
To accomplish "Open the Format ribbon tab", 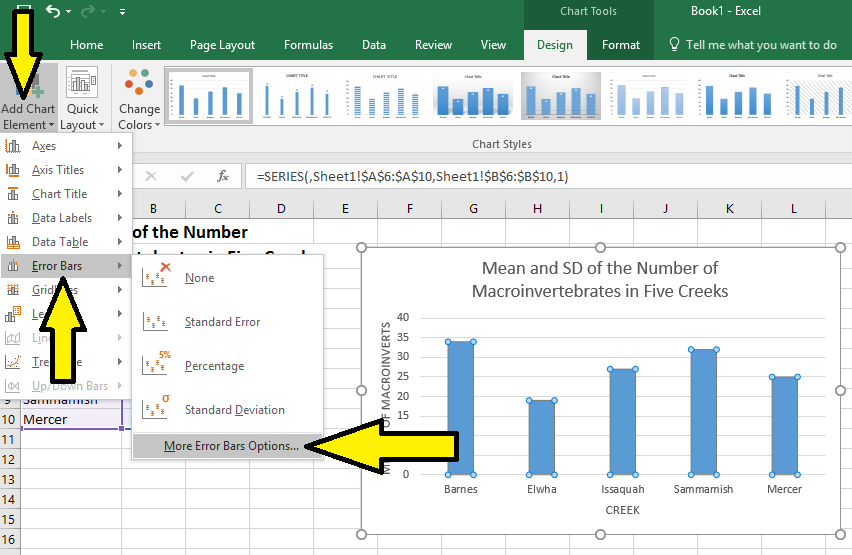I will [x=620, y=45].
